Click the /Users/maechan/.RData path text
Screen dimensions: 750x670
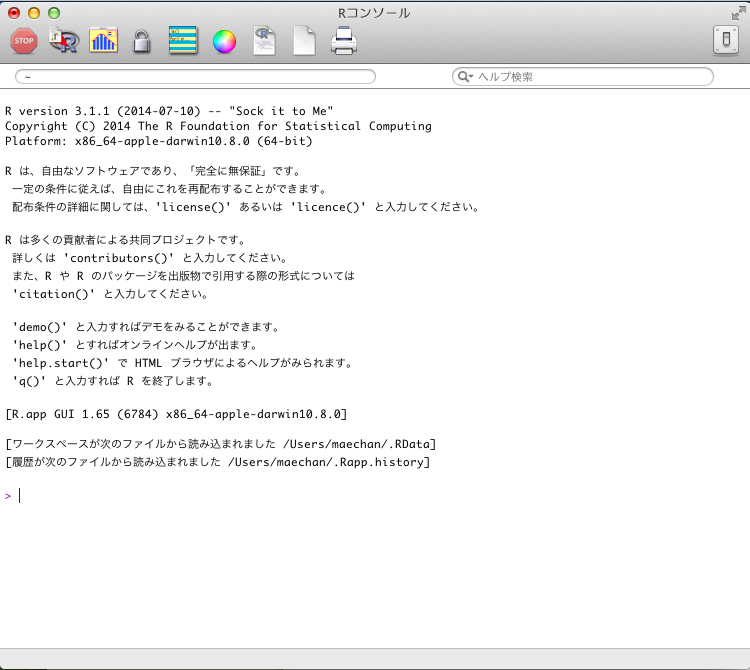click(x=356, y=444)
